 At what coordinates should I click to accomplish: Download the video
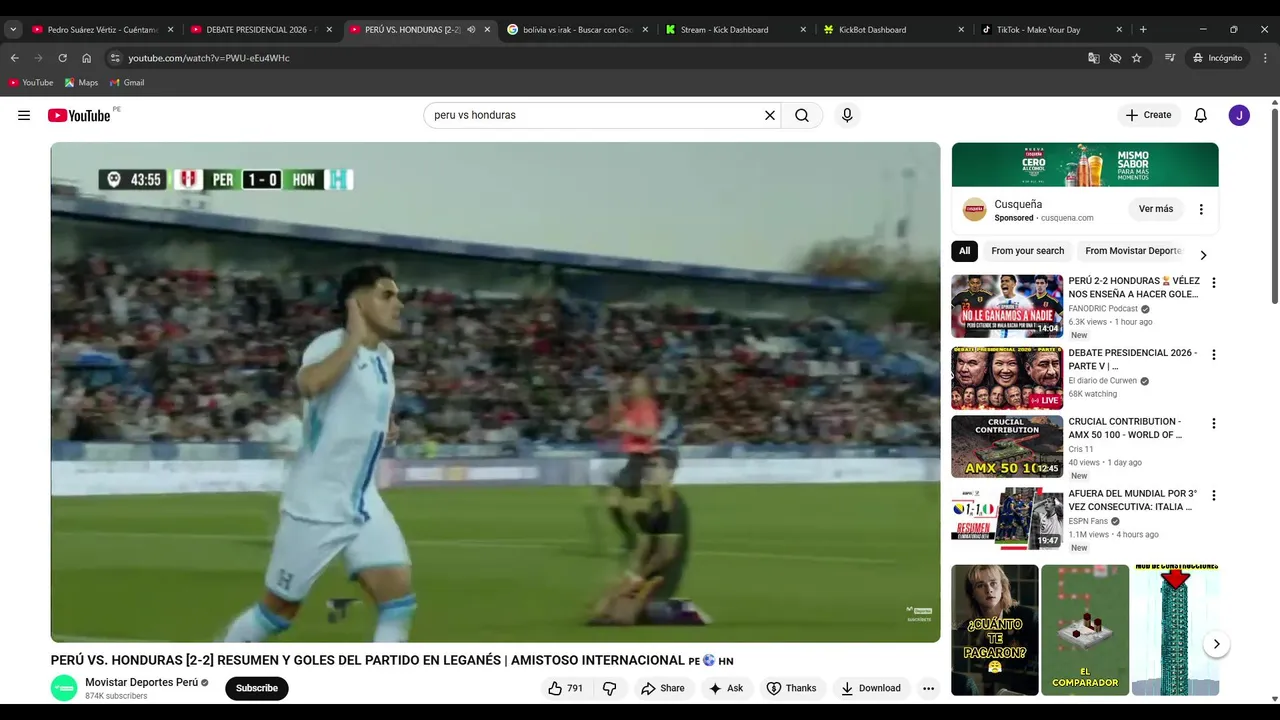(x=871, y=688)
